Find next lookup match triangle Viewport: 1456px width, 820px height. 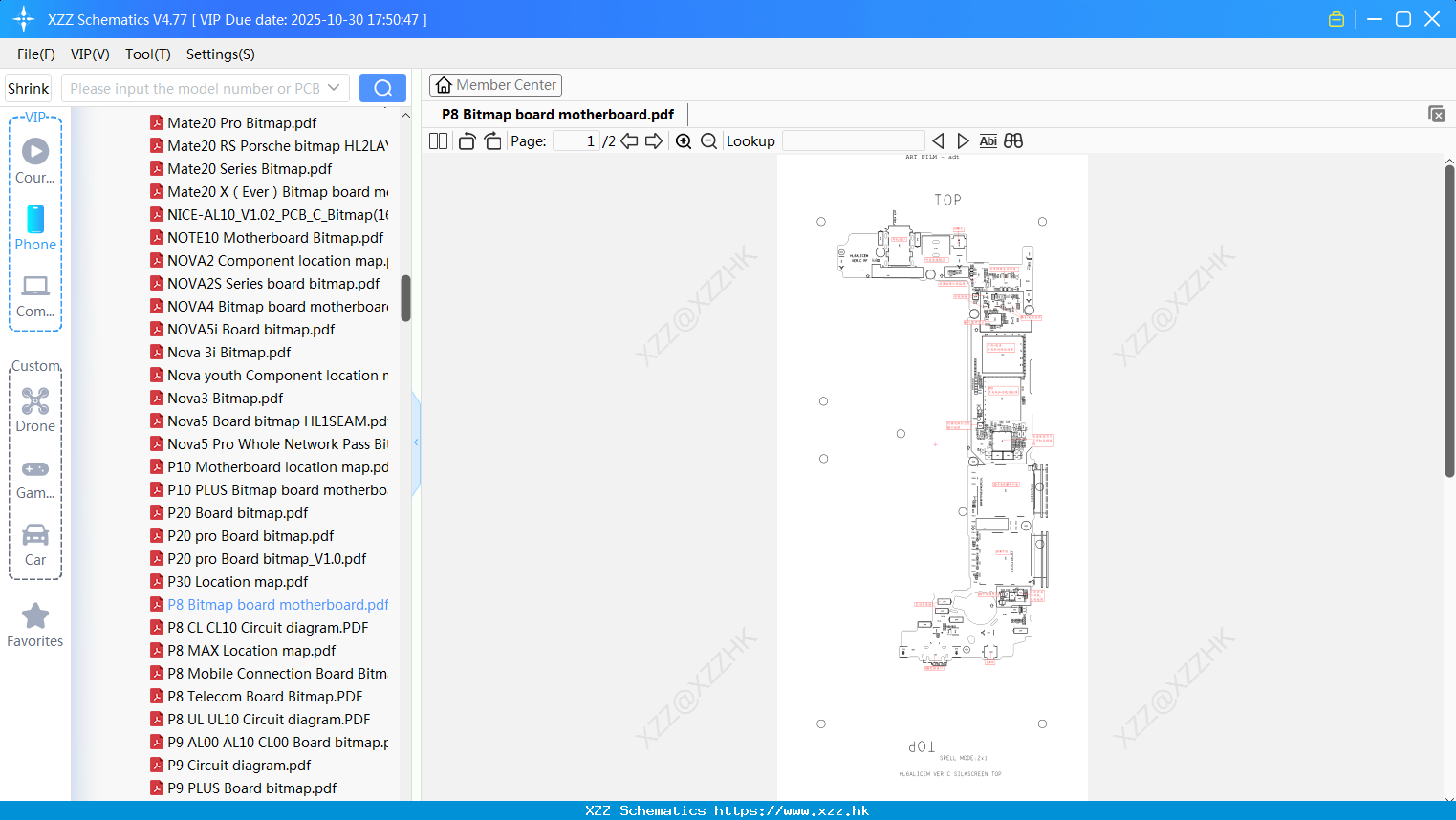(963, 141)
